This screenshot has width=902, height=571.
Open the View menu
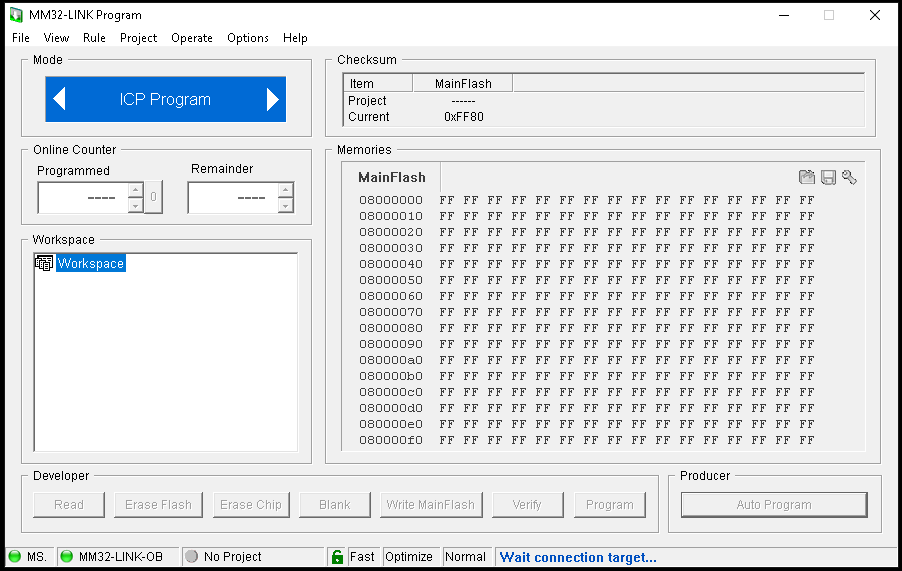(56, 38)
